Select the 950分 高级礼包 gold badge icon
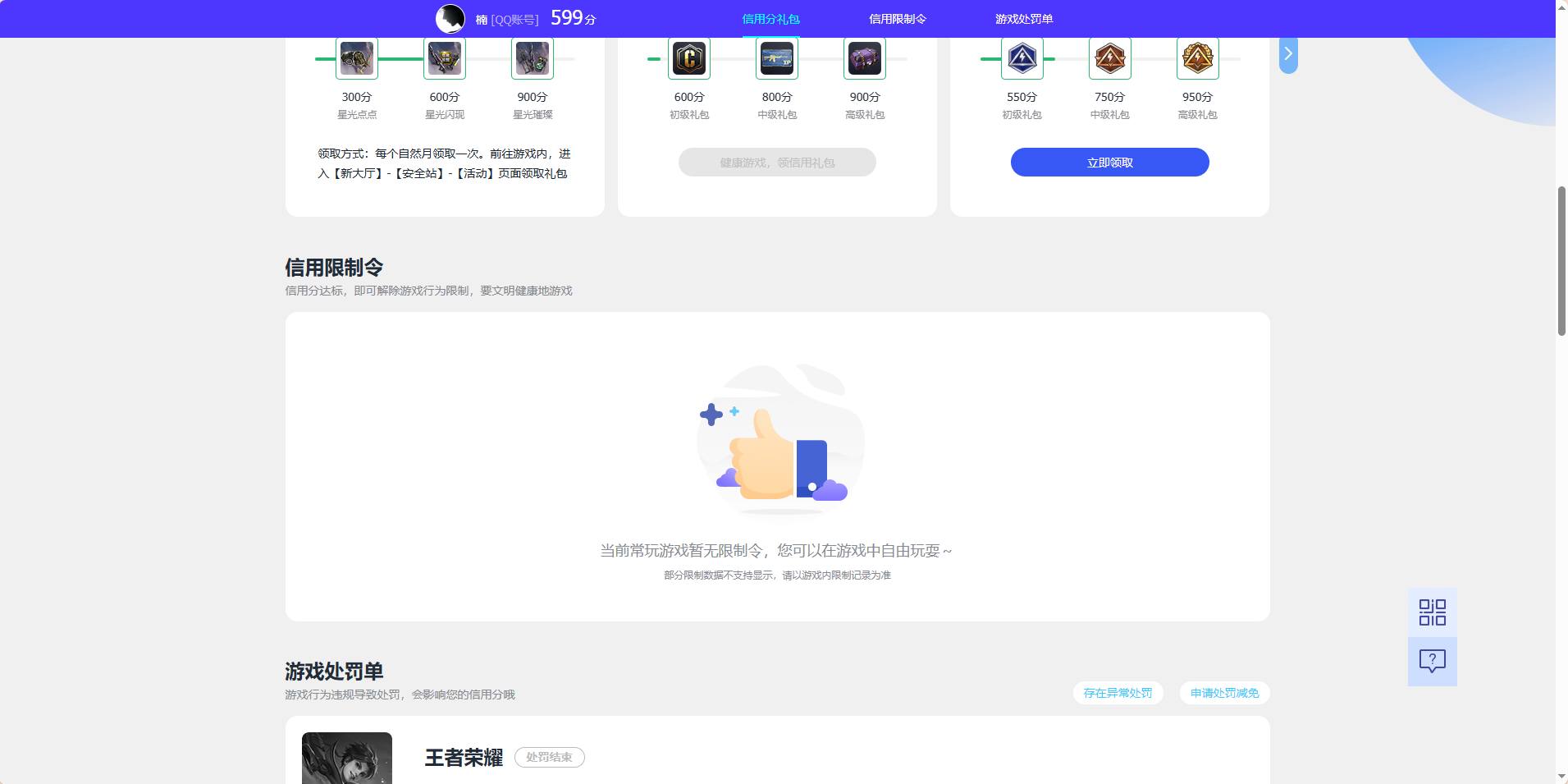Screen dimensions: 1568x784 [1197, 57]
